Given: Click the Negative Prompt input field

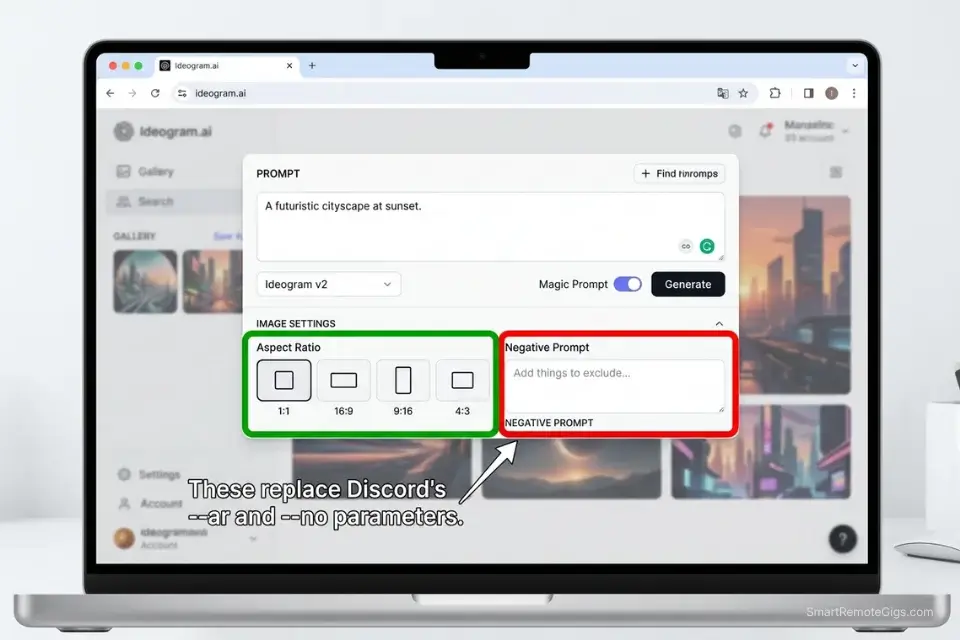Looking at the screenshot, I should 615,386.
